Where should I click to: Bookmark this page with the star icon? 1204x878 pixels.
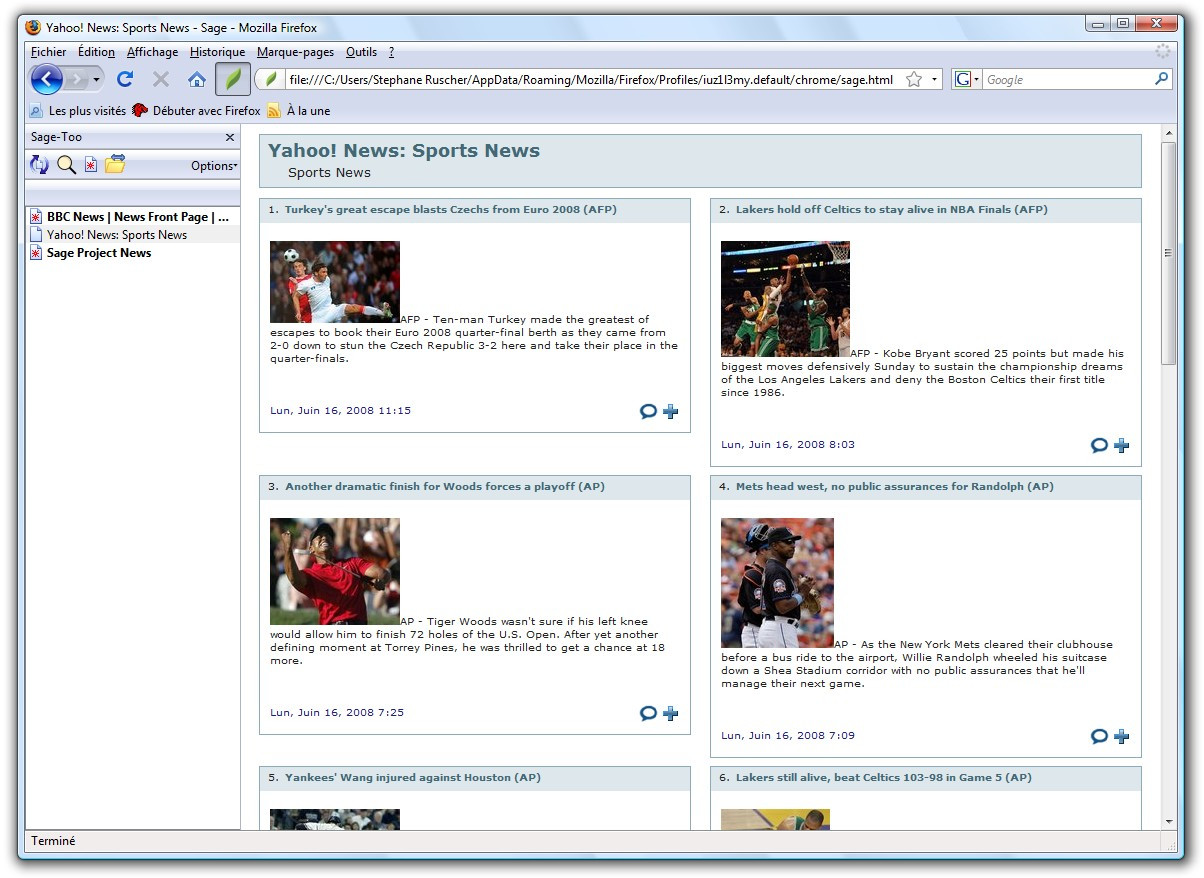pos(914,79)
